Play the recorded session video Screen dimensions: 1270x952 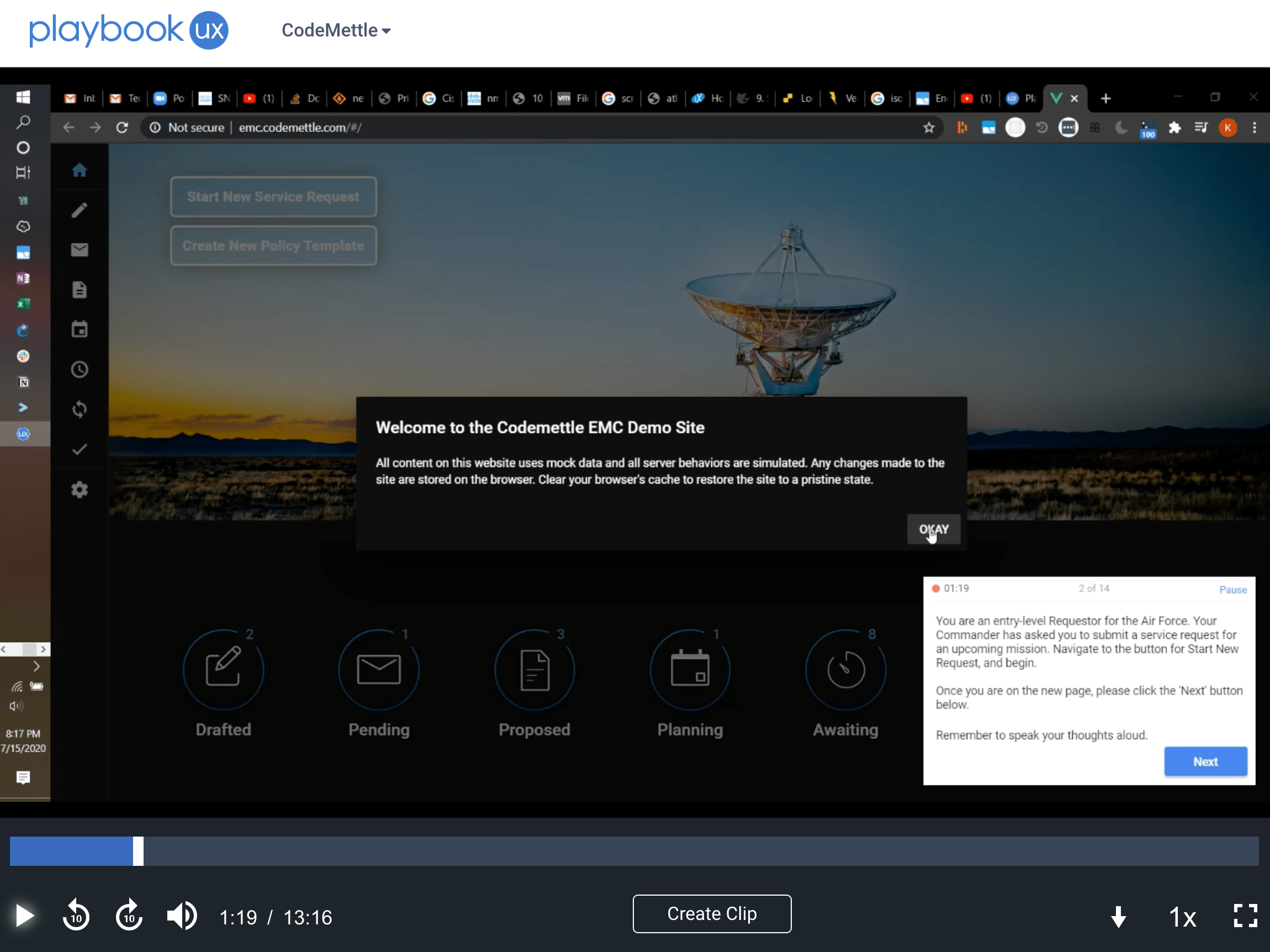[x=24, y=915]
